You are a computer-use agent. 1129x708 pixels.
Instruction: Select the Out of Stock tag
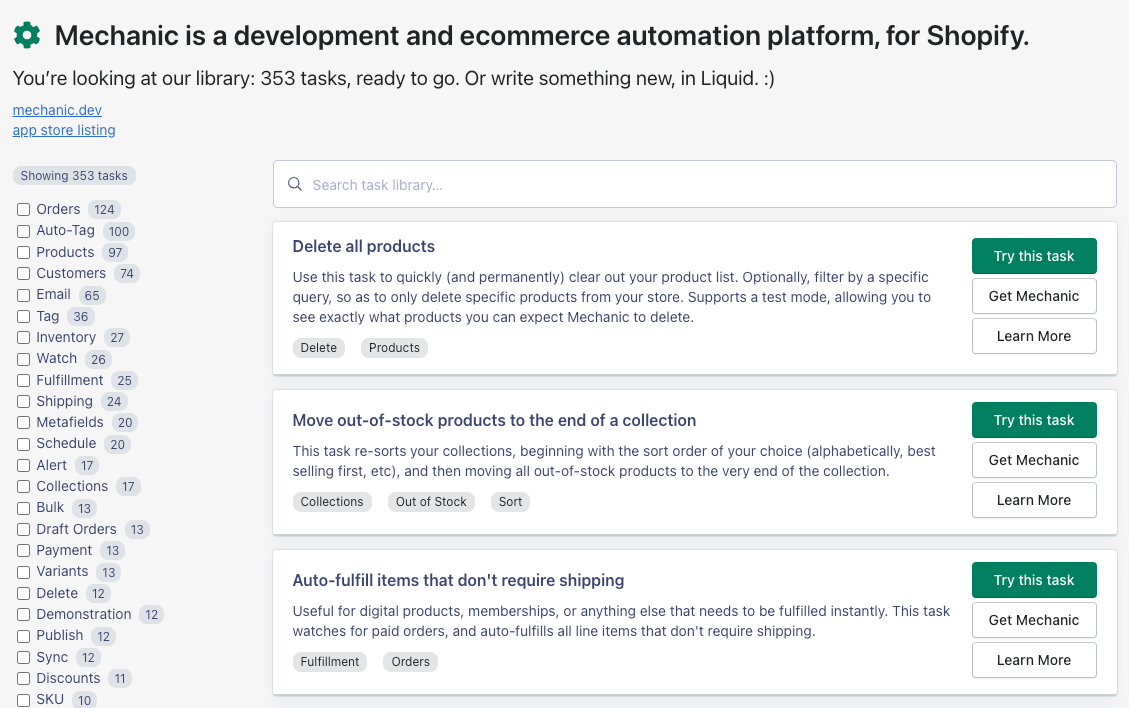point(431,502)
